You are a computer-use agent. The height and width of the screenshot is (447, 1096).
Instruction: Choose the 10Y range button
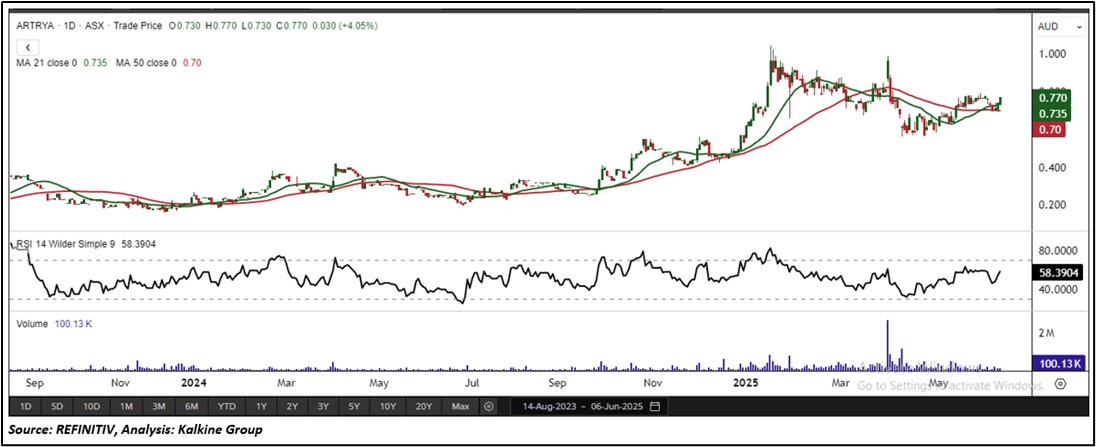[x=388, y=406]
